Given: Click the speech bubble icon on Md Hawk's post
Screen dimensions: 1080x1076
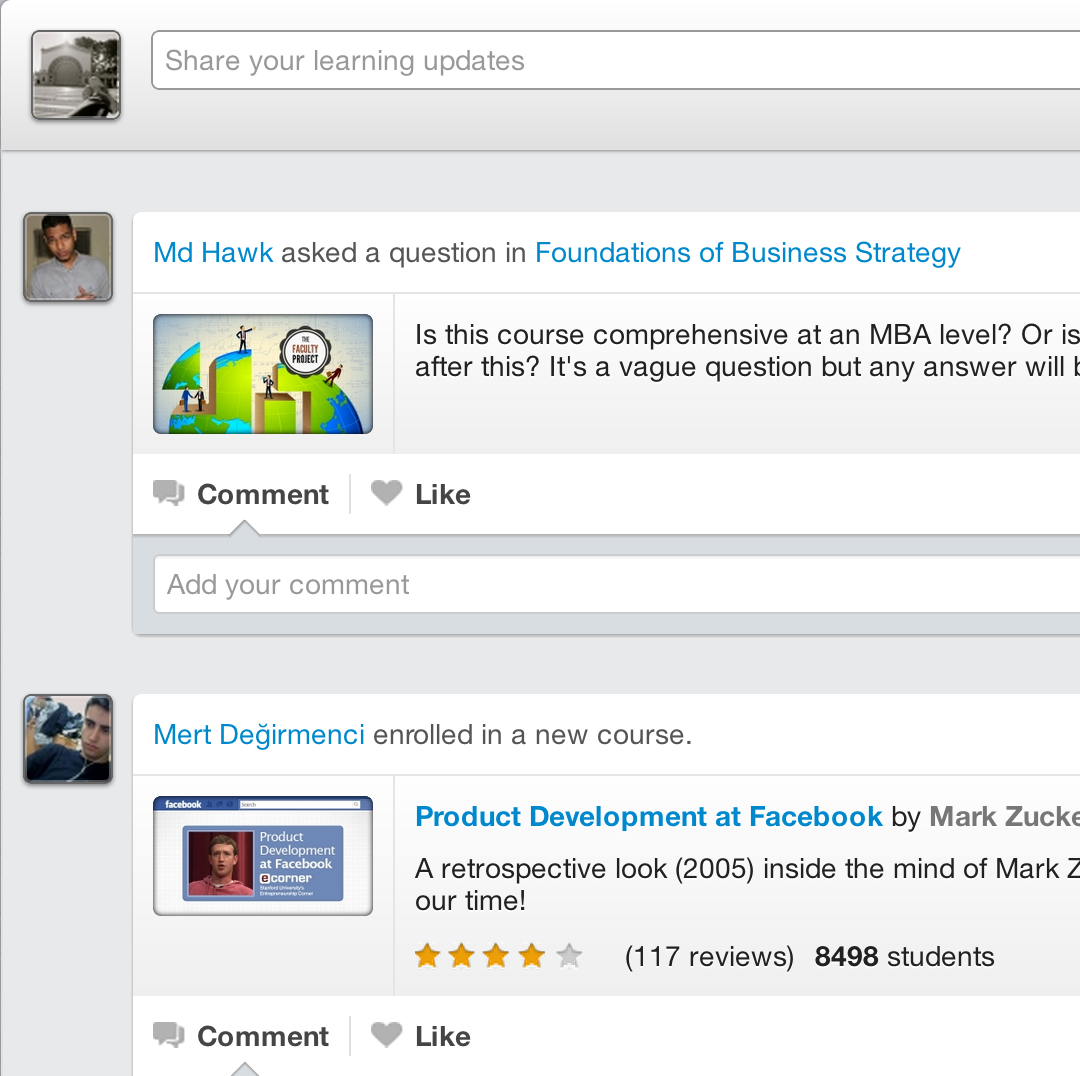Looking at the screenshot, I should click(x=169, y=493).
